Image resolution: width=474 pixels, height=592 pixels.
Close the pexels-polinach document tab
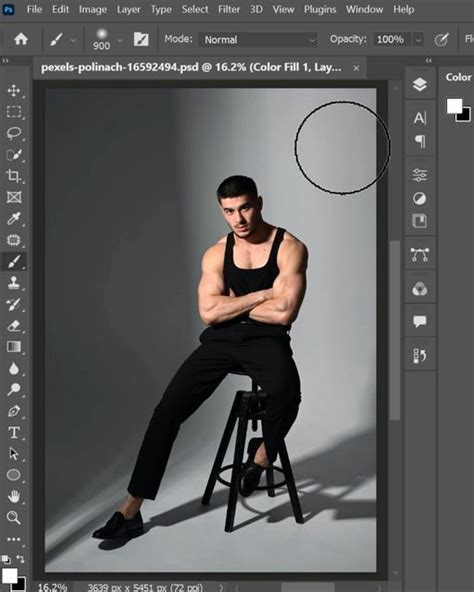tap(356, 68)
